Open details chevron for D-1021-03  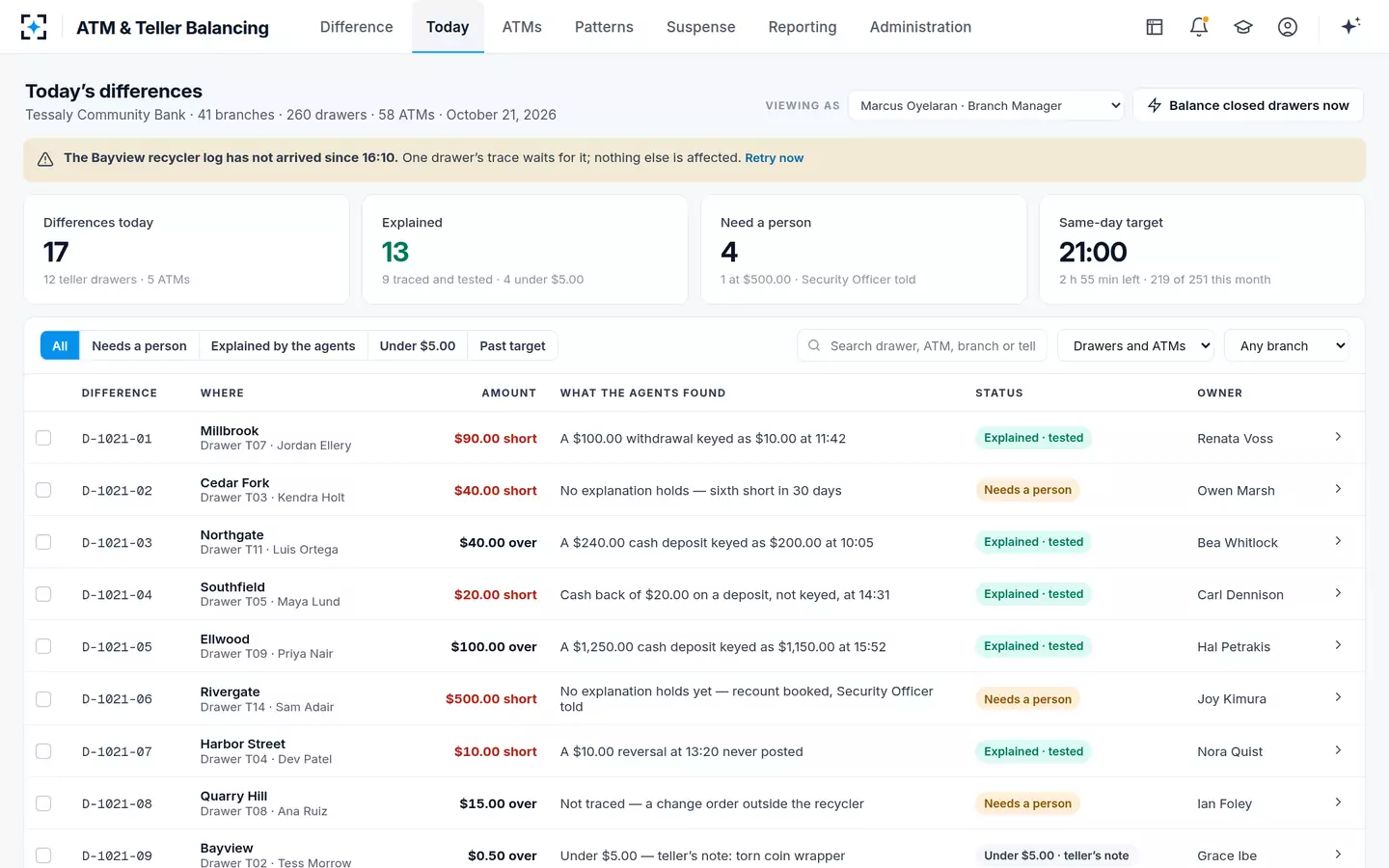(1338, 541)
